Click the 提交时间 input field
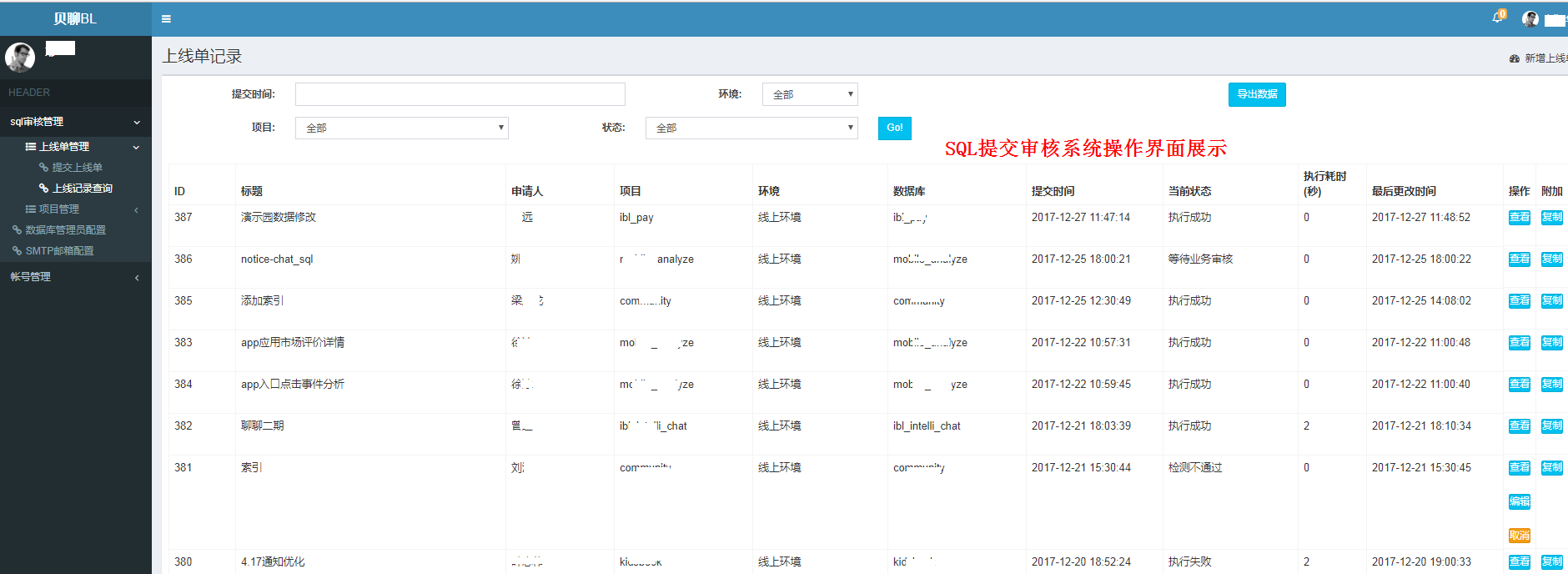This screenshot has width=1568, height=574. coord(460,94)
